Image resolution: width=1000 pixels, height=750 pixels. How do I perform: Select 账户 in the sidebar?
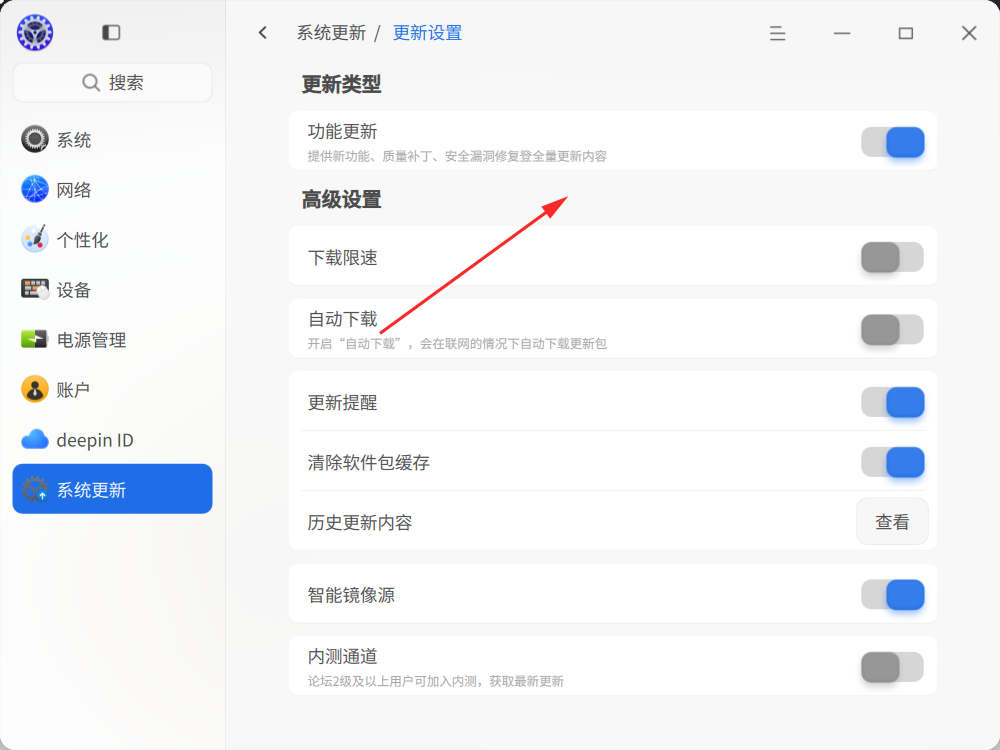(112, 390)
